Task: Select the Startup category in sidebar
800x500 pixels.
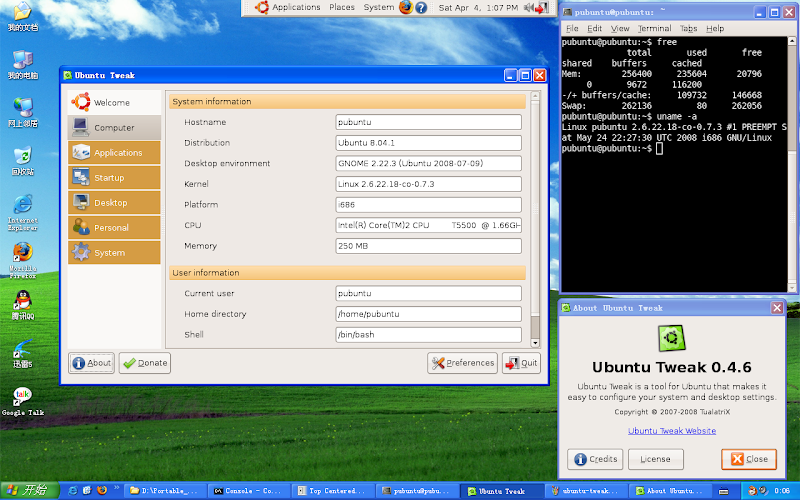Action: pyautogui.click(x=114, y=178)
